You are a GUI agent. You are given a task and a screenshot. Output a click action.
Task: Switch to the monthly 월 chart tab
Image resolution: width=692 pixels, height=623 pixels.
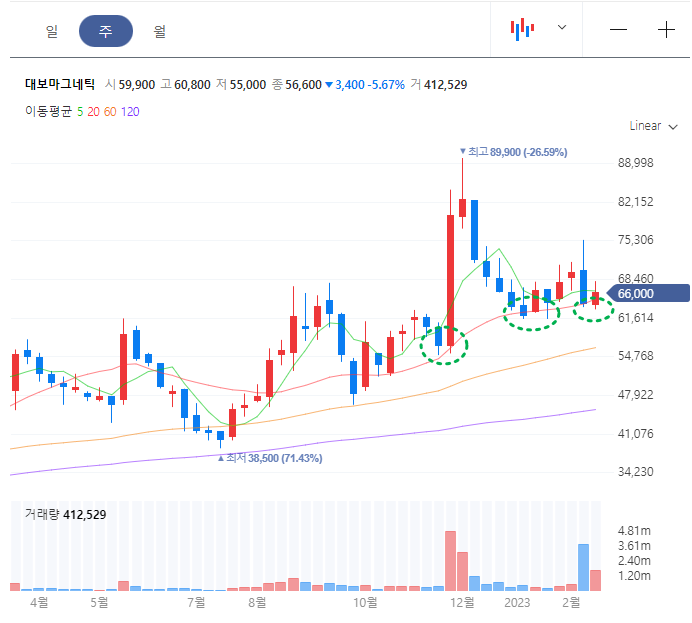click(159, 31)
